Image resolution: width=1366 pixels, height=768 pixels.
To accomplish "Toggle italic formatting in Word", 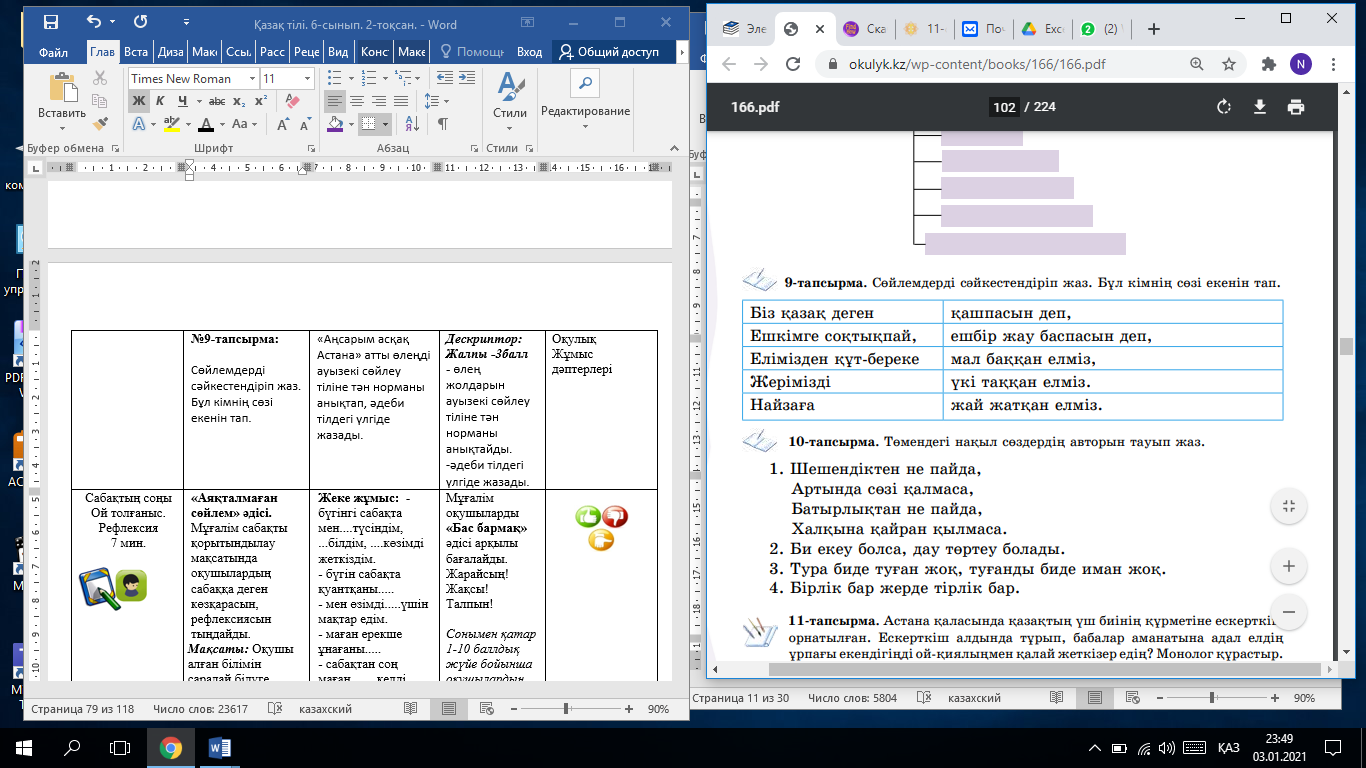I will click(x=161, y=101).
